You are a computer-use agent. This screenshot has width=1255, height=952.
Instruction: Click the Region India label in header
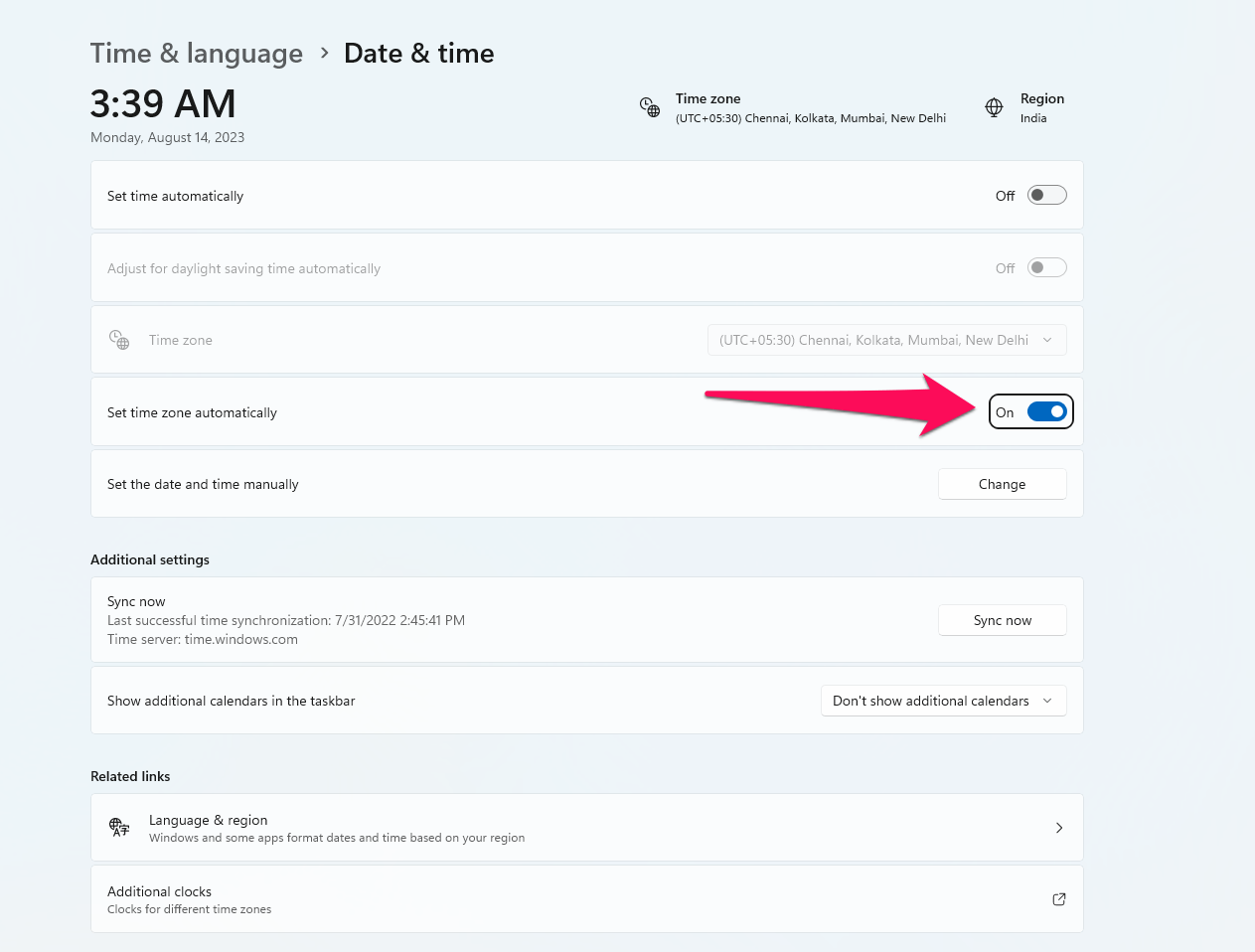tap(1041, 107)
